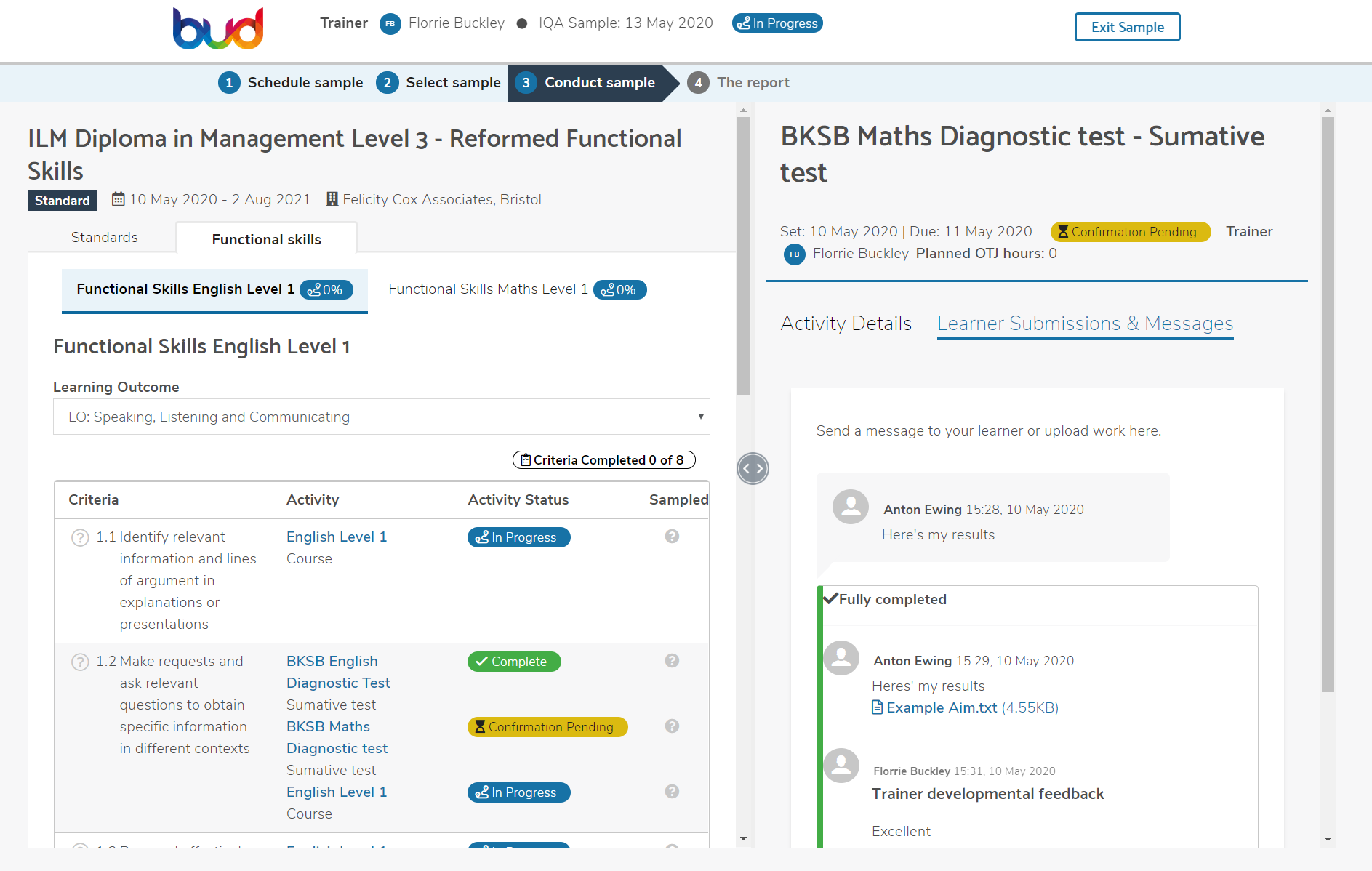
Task: Click sampled icon for criterion 1.2 English Level 1
Action: tap(672, 792)
